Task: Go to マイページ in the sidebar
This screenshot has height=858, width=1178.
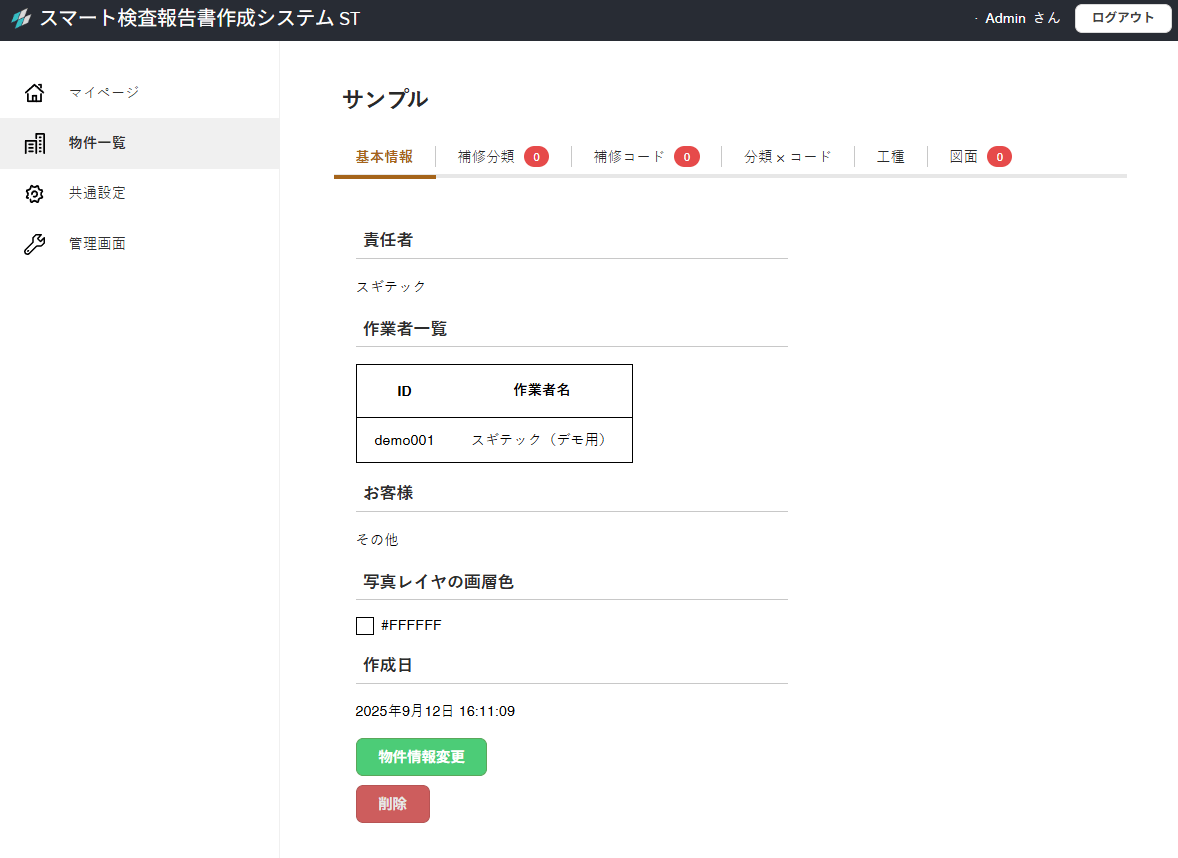Action: pyautogui.click(x=104, y=93)
